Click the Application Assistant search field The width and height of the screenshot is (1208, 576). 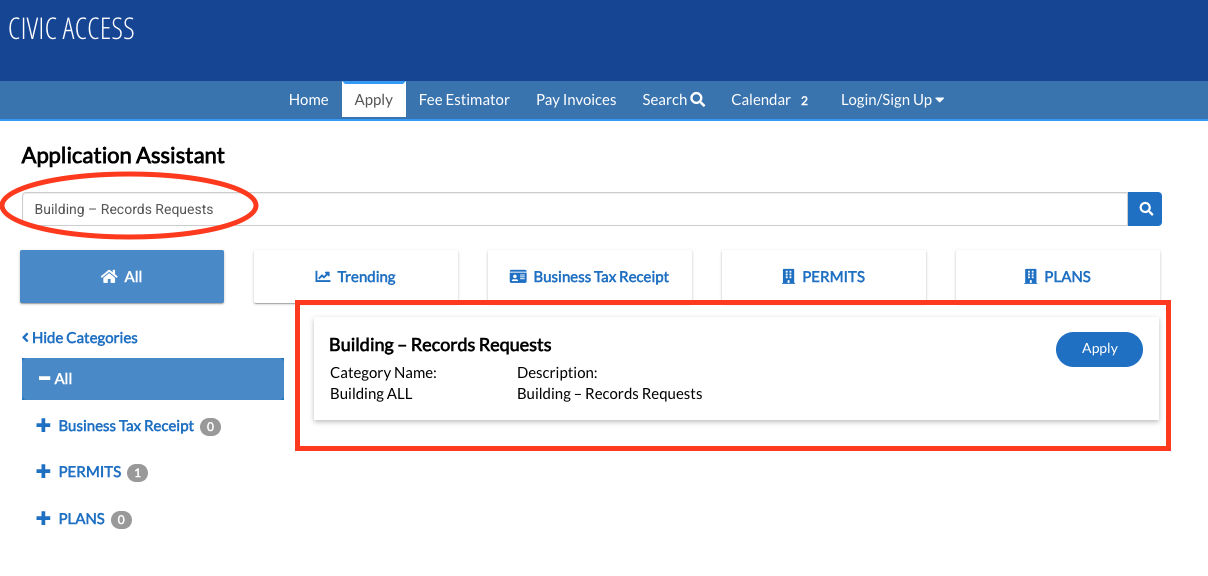tap(574, 209)
